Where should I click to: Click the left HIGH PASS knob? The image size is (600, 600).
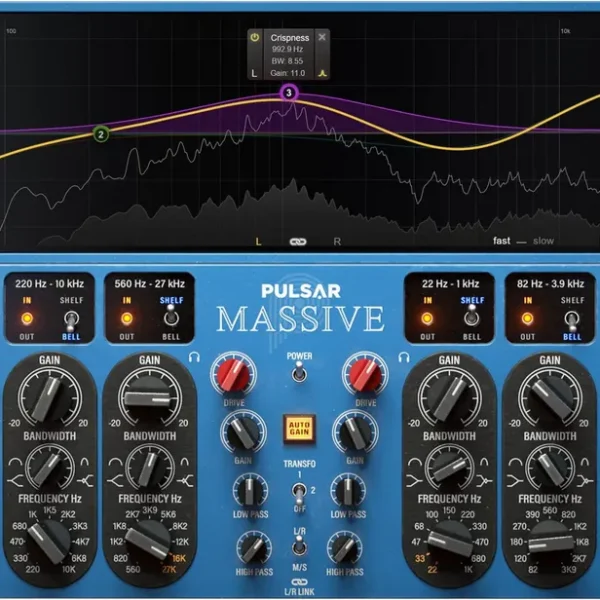click(254, 548)
